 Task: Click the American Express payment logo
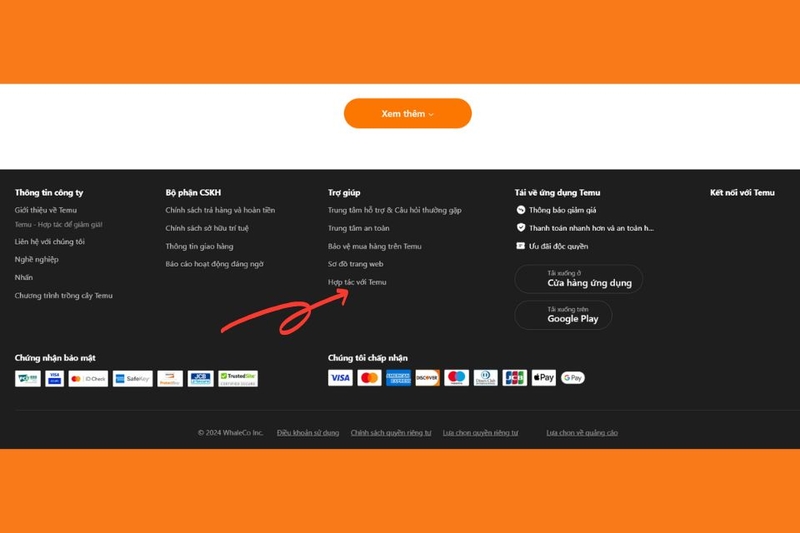tap(398, 378)
